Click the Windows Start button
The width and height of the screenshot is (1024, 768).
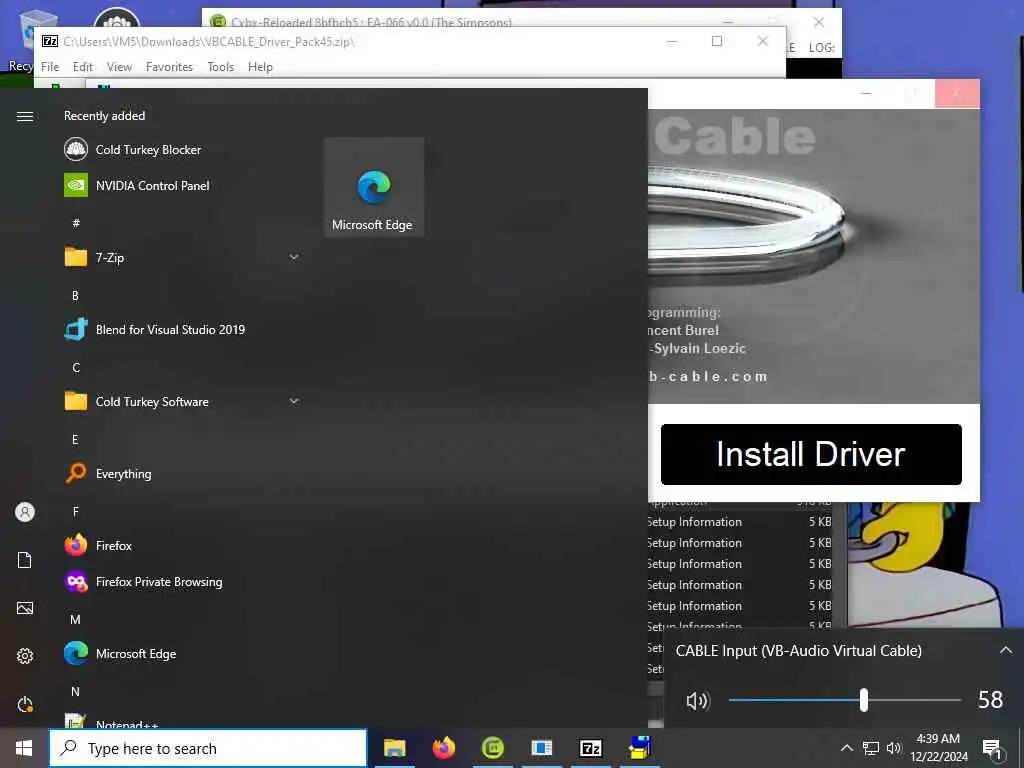(x=24, y=748)
